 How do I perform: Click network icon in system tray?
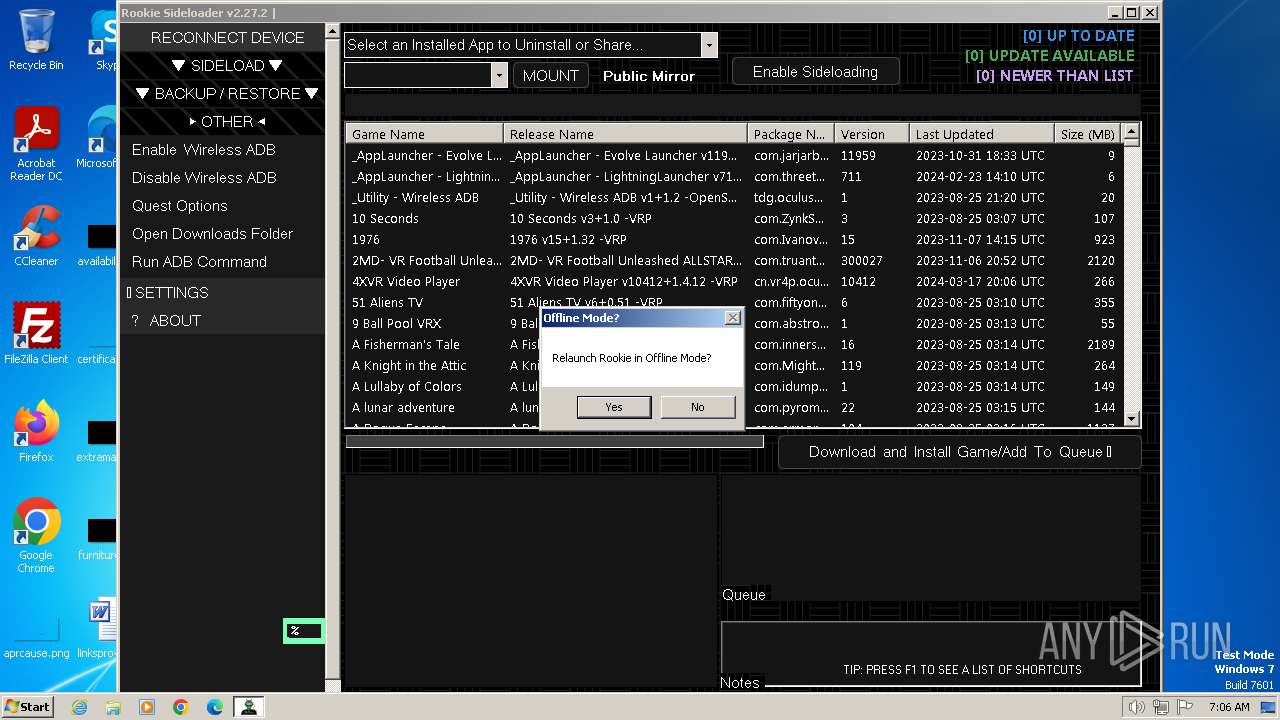[1160, 707]
